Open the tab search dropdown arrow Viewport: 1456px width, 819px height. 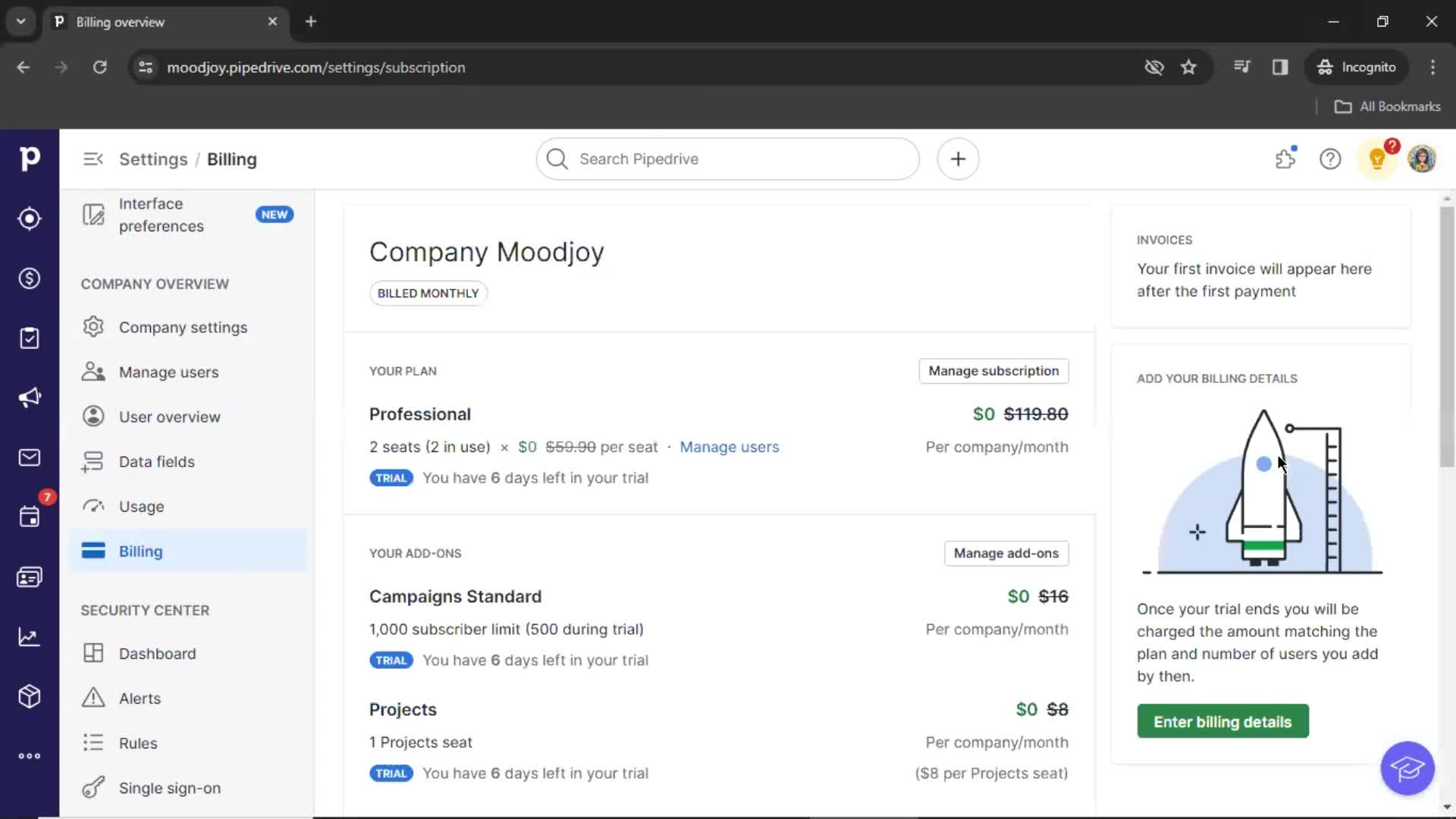[21, 22]
